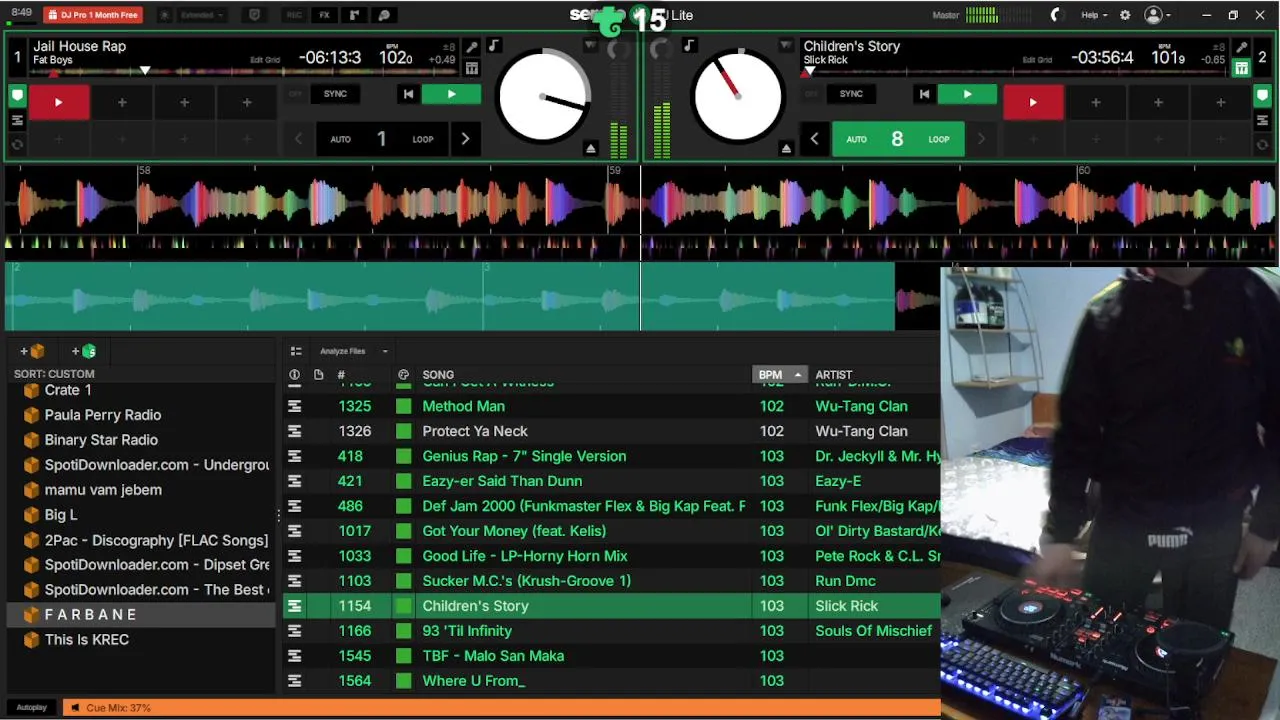
Task: Toggle the deck 1 keylock microphone icon
Action: click(472, 47)
